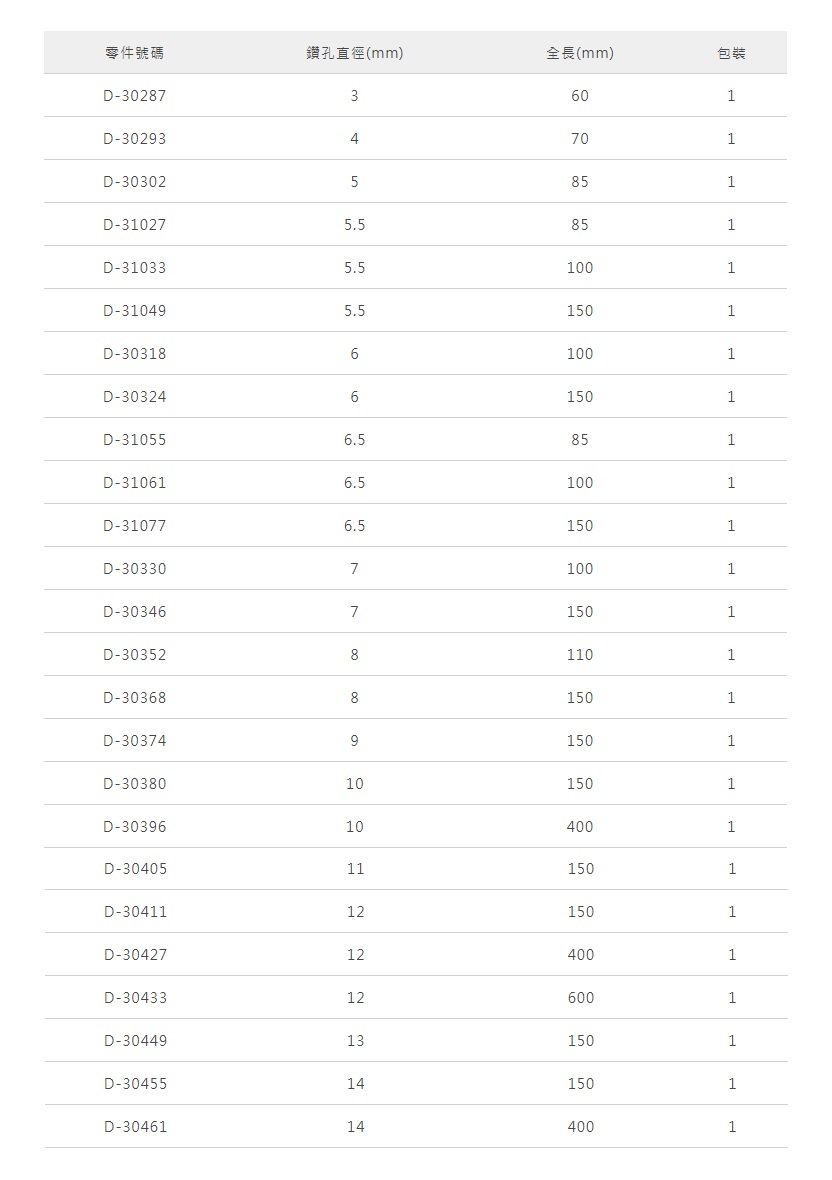832x1180 pixels.
Task: Select part number D-31055
Action: 135,440
